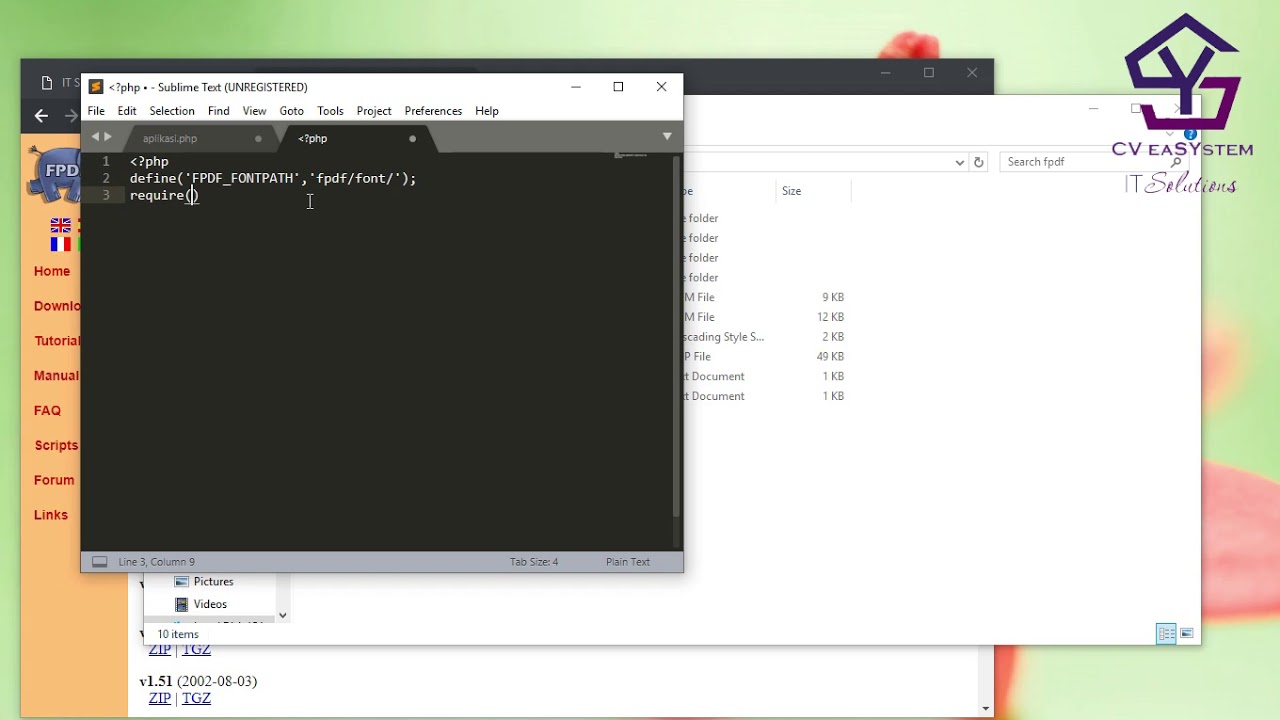Maximize the browser window
The image size is (1280, 720).
(929, 73)
